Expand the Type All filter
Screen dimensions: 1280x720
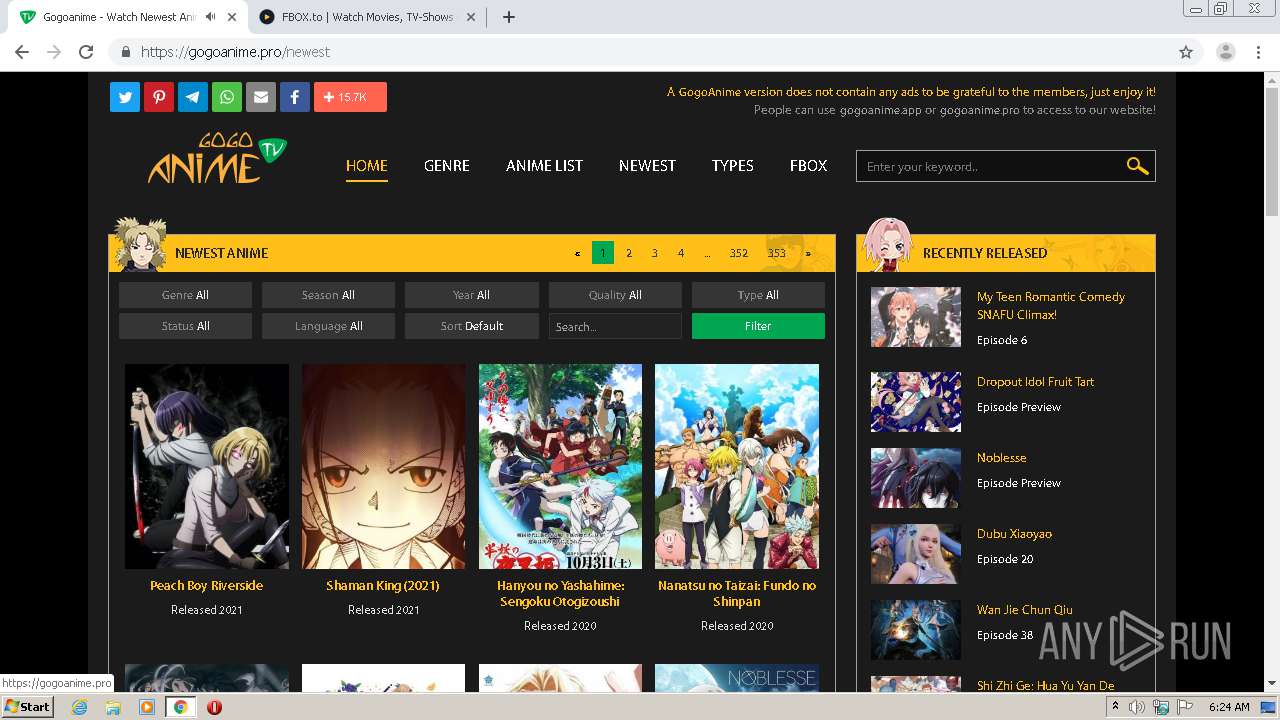pos(758,295)
